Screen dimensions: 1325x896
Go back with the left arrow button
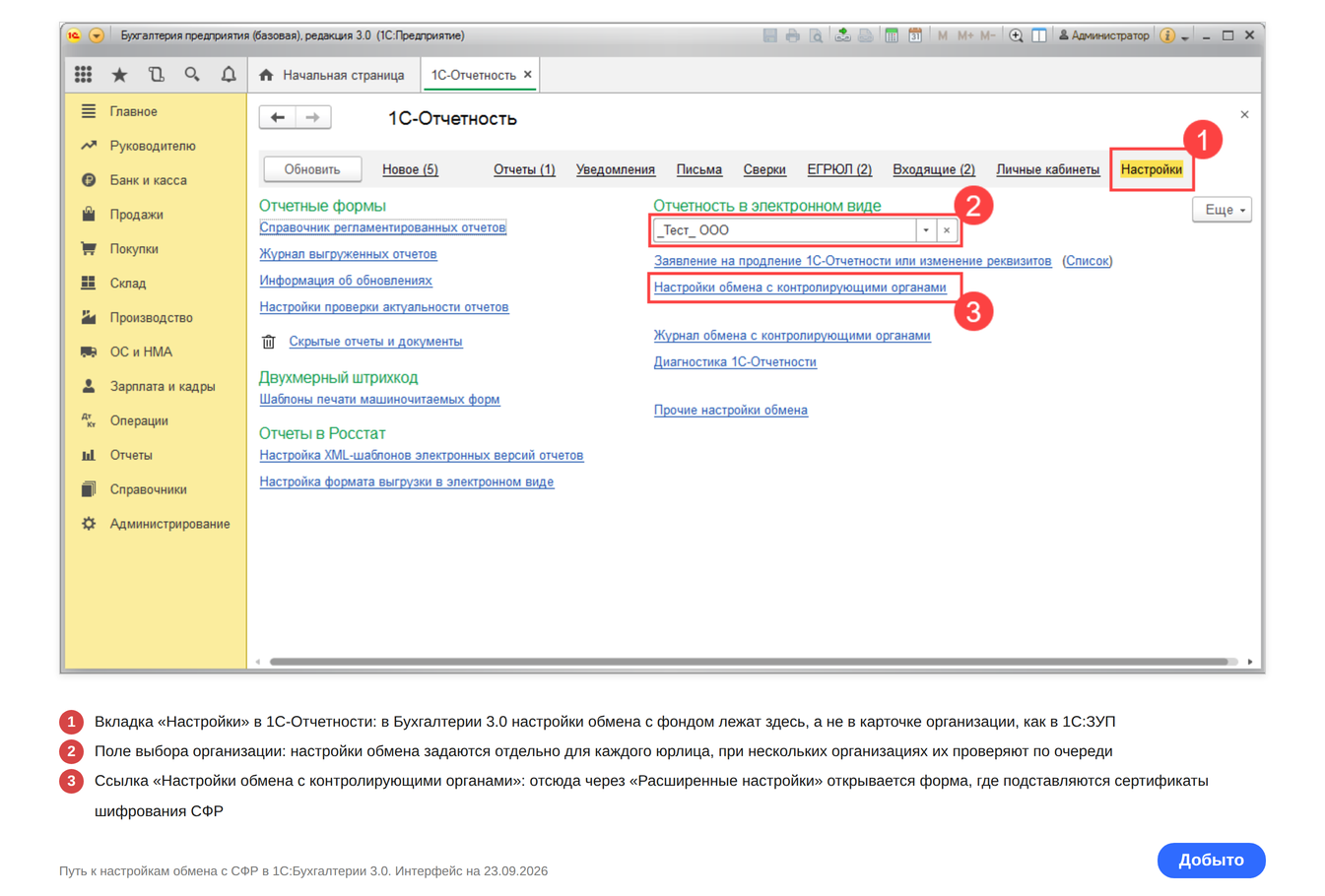tap(278, 118)
